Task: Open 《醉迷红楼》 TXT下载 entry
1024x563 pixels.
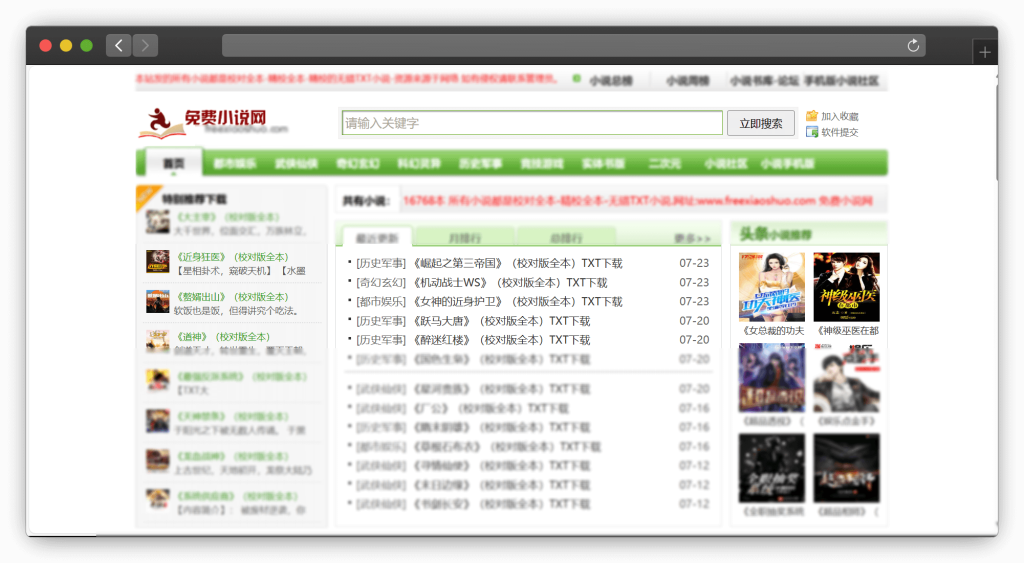Action: tap(502, 340)
